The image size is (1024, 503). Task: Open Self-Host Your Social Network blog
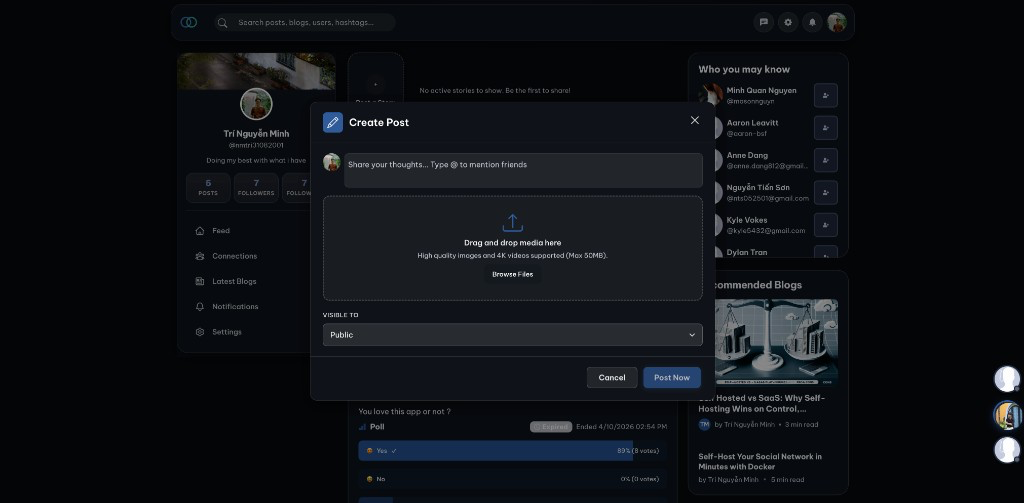[760, 462]
